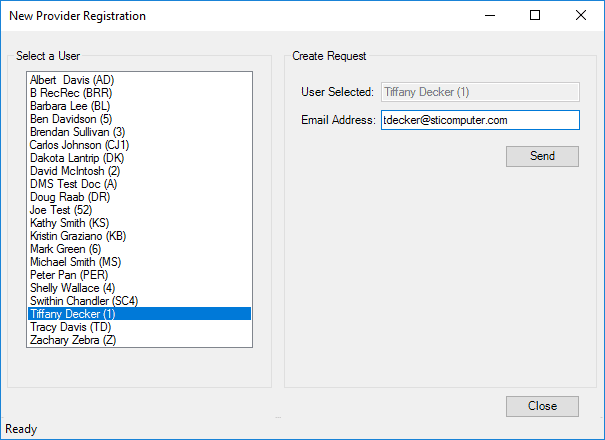Select Peter Pan (PER) in the list

click(139, 275)
